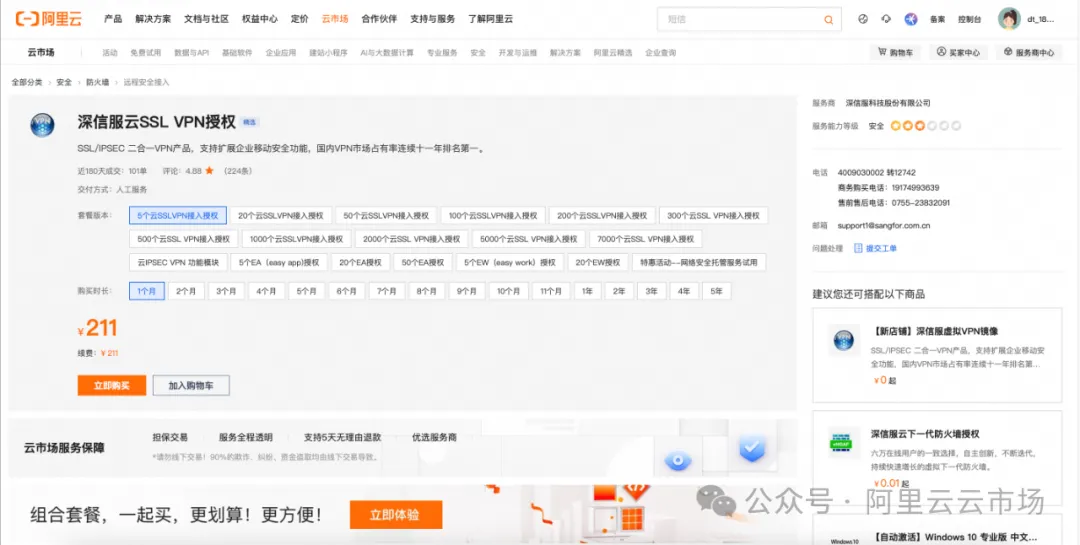Screen dimensions: 1080x545
Task: Go to 免费试用 marketplace category
Action: tap(145, 52)
